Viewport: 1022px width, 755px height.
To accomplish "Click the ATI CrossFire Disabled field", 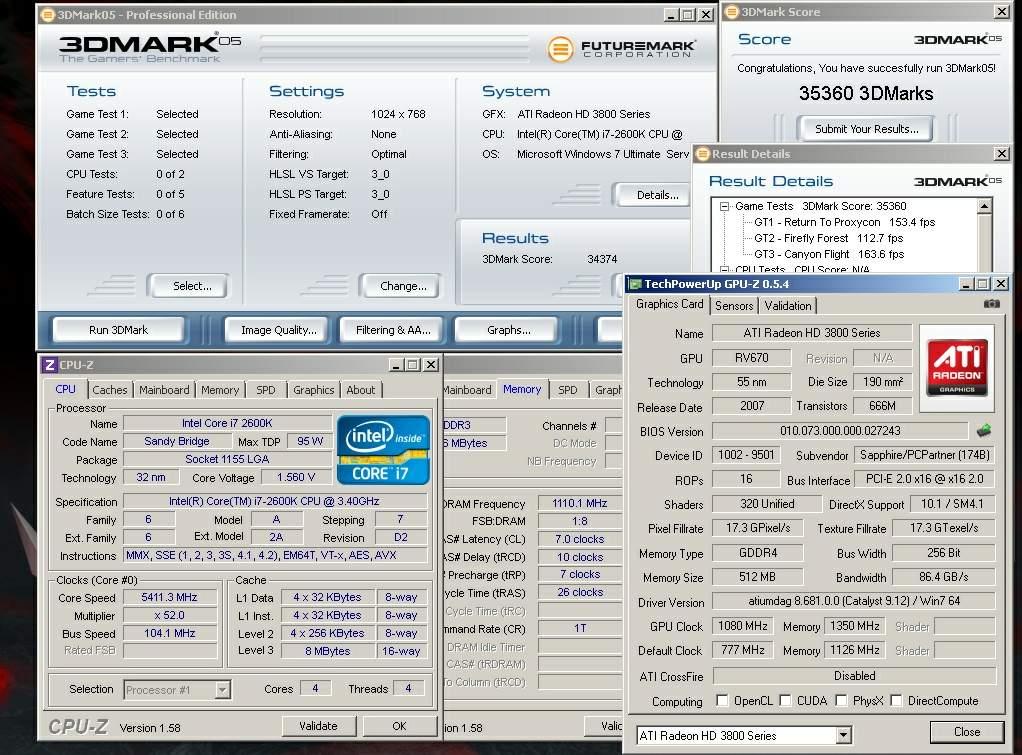I will pos(854,676).
